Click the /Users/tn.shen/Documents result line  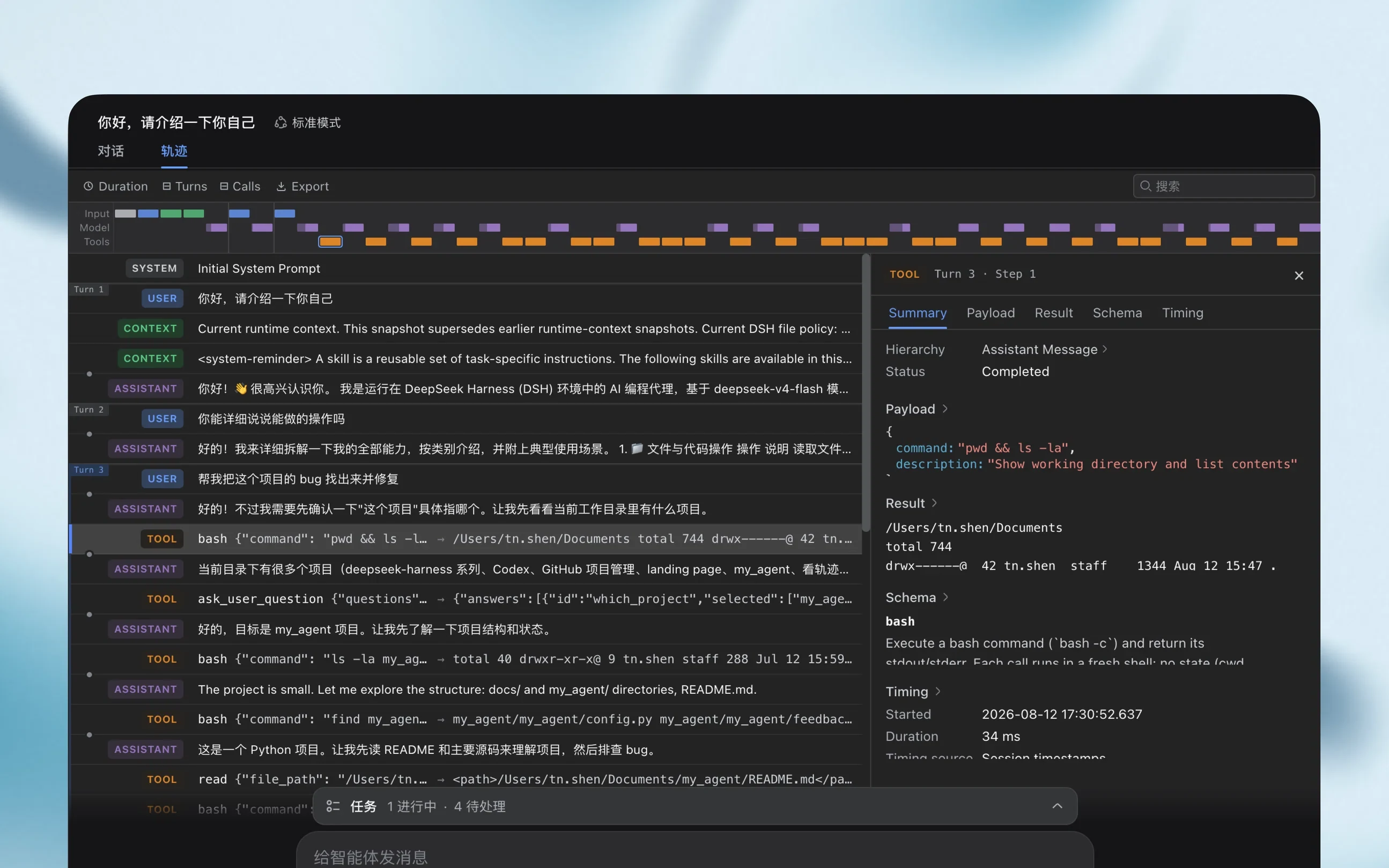click(x=974, y=528)
